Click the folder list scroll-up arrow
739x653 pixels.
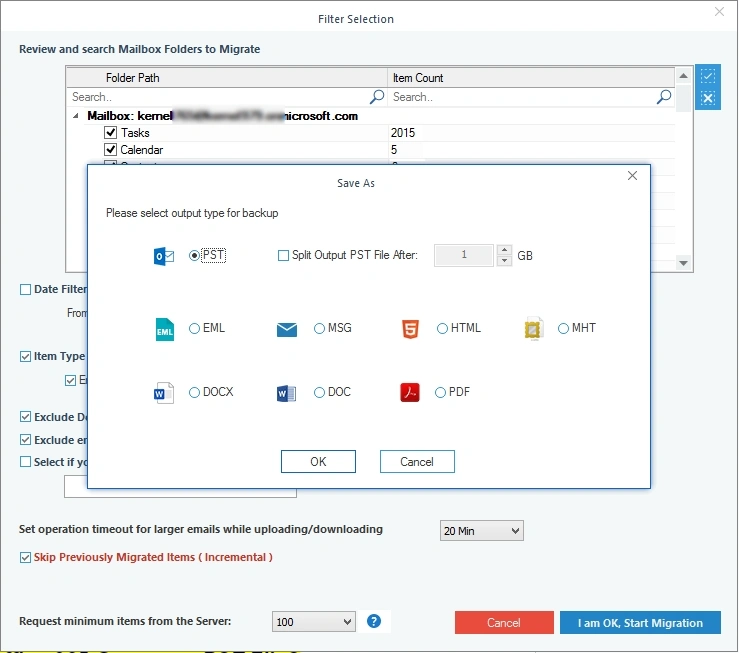coord(683,76)
